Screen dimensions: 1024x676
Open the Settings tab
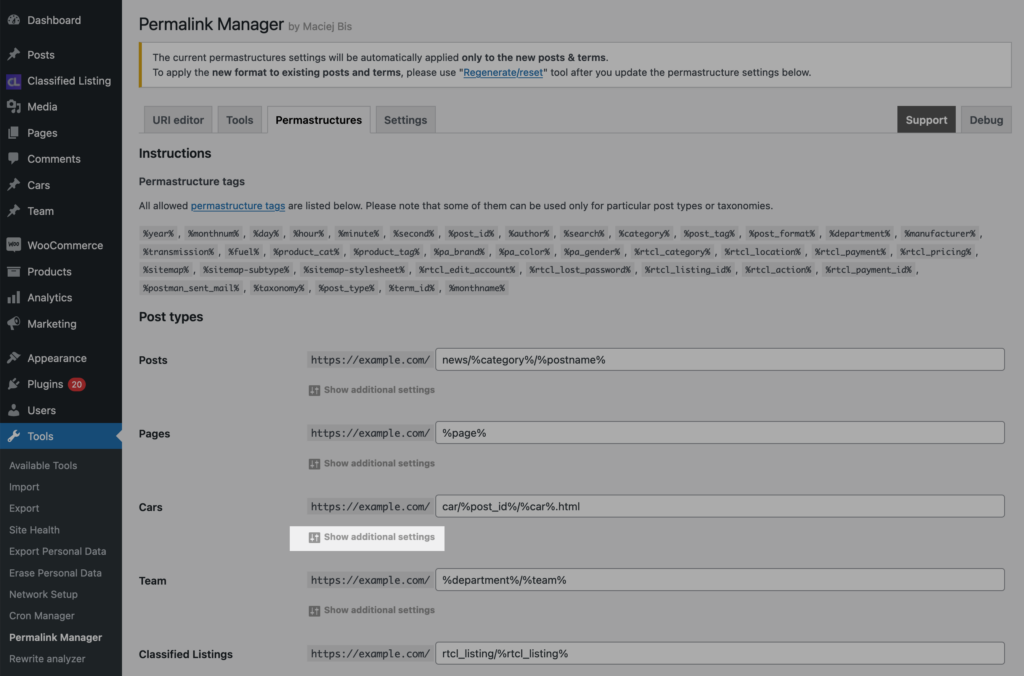pyautogui.click(x=406, y=120)
